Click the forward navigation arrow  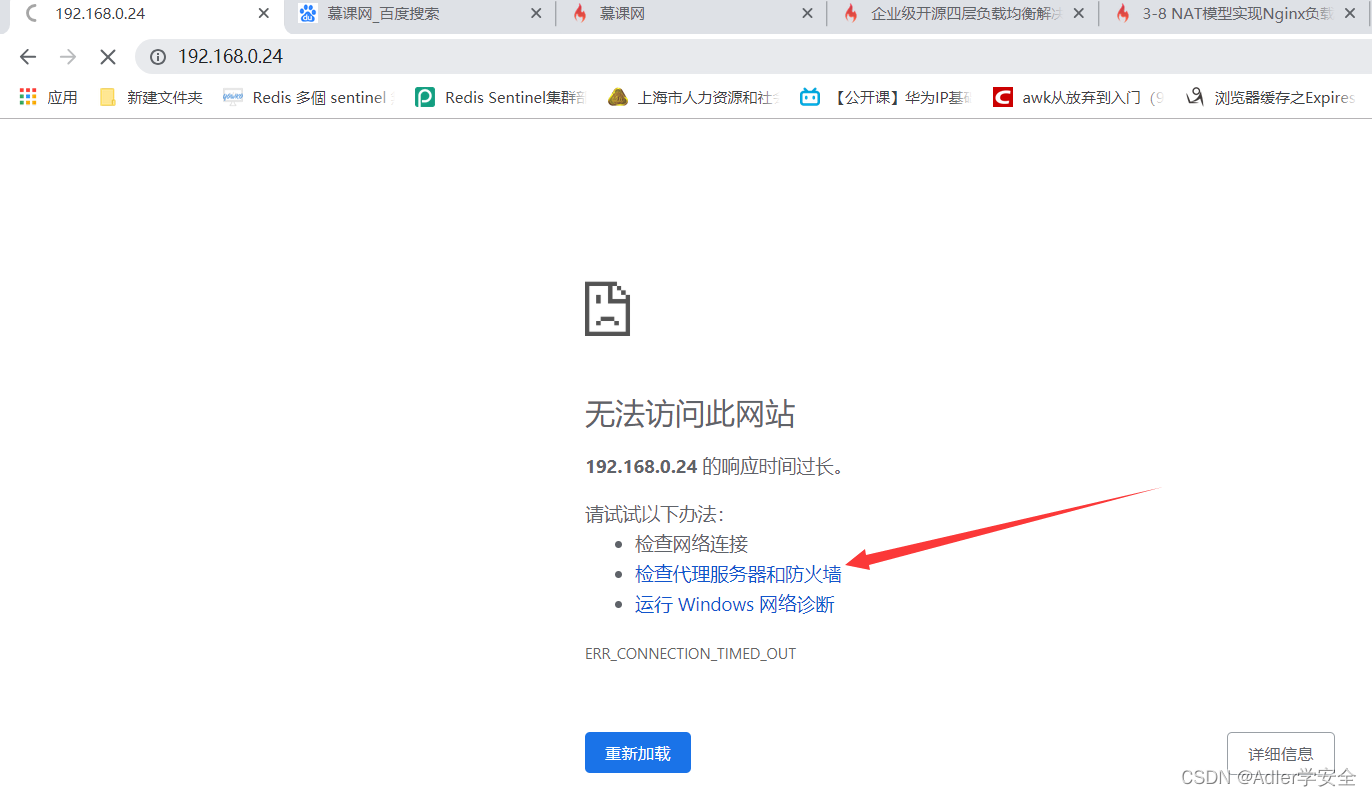tap(68, 57)
